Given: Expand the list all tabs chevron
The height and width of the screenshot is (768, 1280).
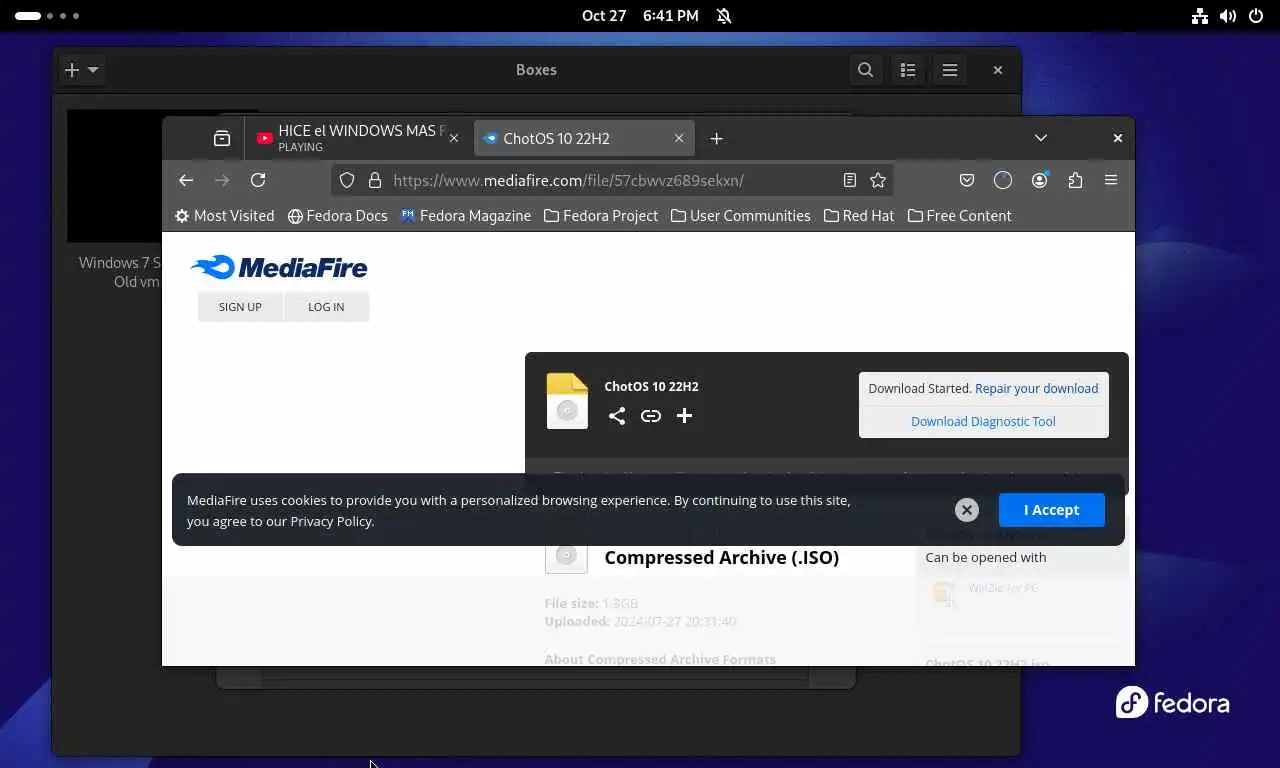Looking at the screenshot, I should tap(1041, 138).
